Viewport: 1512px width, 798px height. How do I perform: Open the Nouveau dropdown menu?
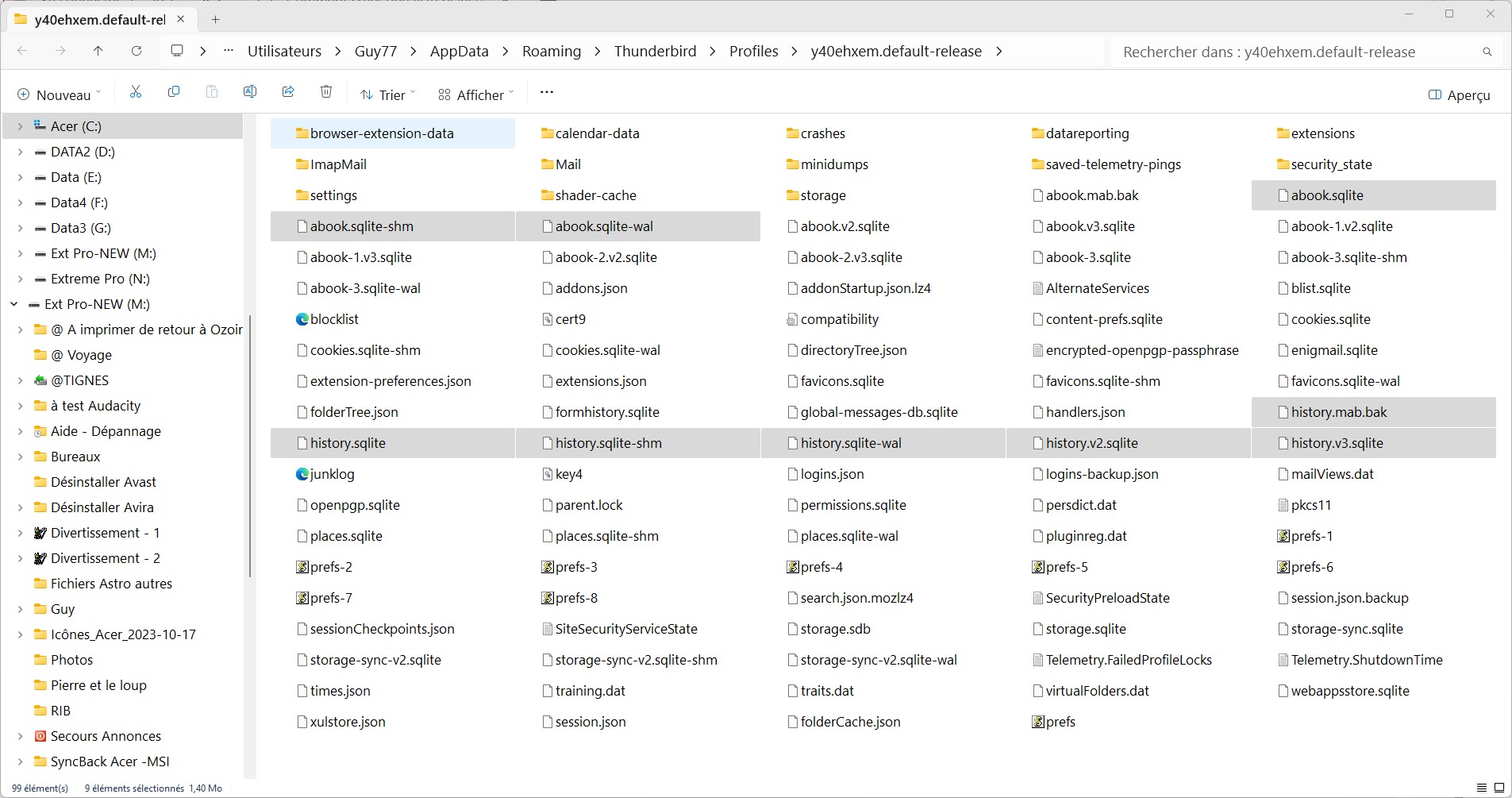[59, 94]
